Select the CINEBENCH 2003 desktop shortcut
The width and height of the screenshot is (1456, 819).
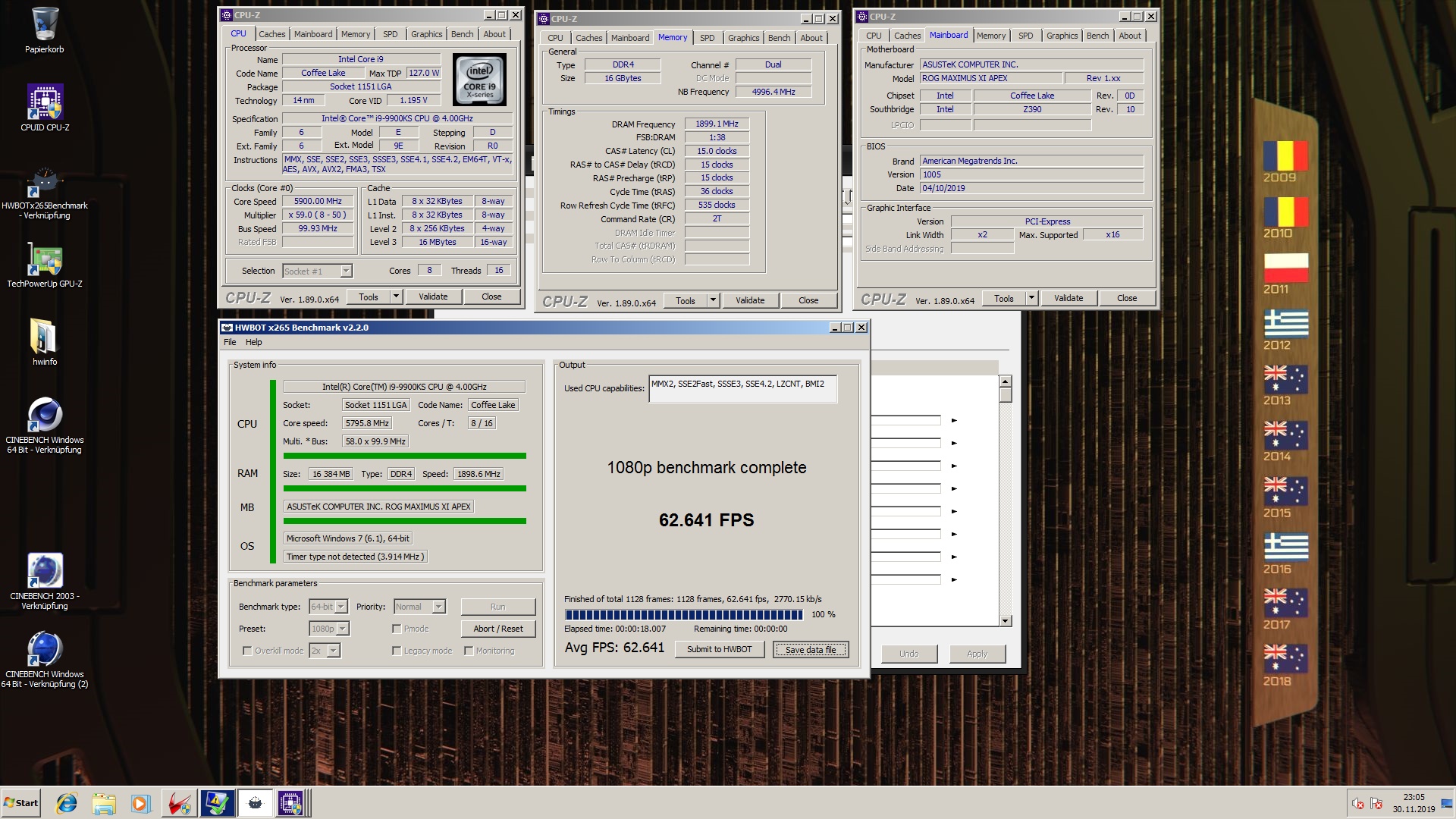pos(45,582)
